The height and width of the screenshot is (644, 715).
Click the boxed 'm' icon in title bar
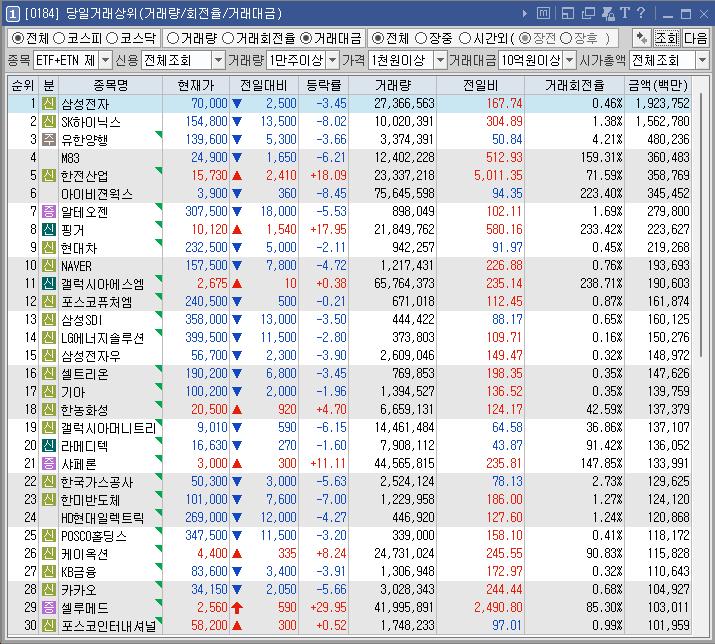coord(543,13)
